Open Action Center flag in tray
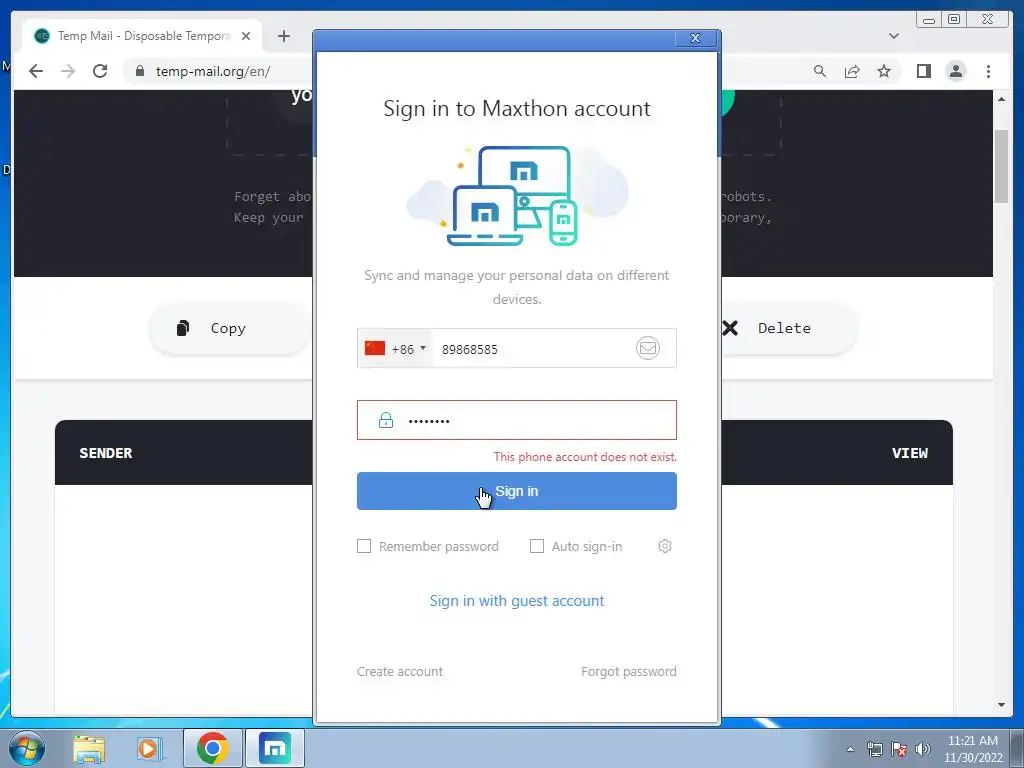The image size is (1024, 768). 899,749
